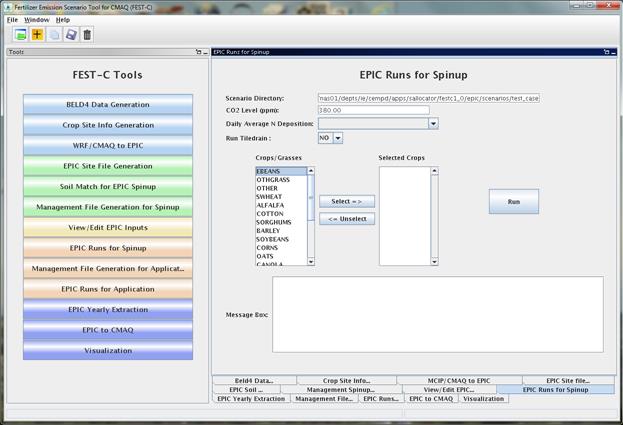Open BELD4 Data Generation tool

108,104
